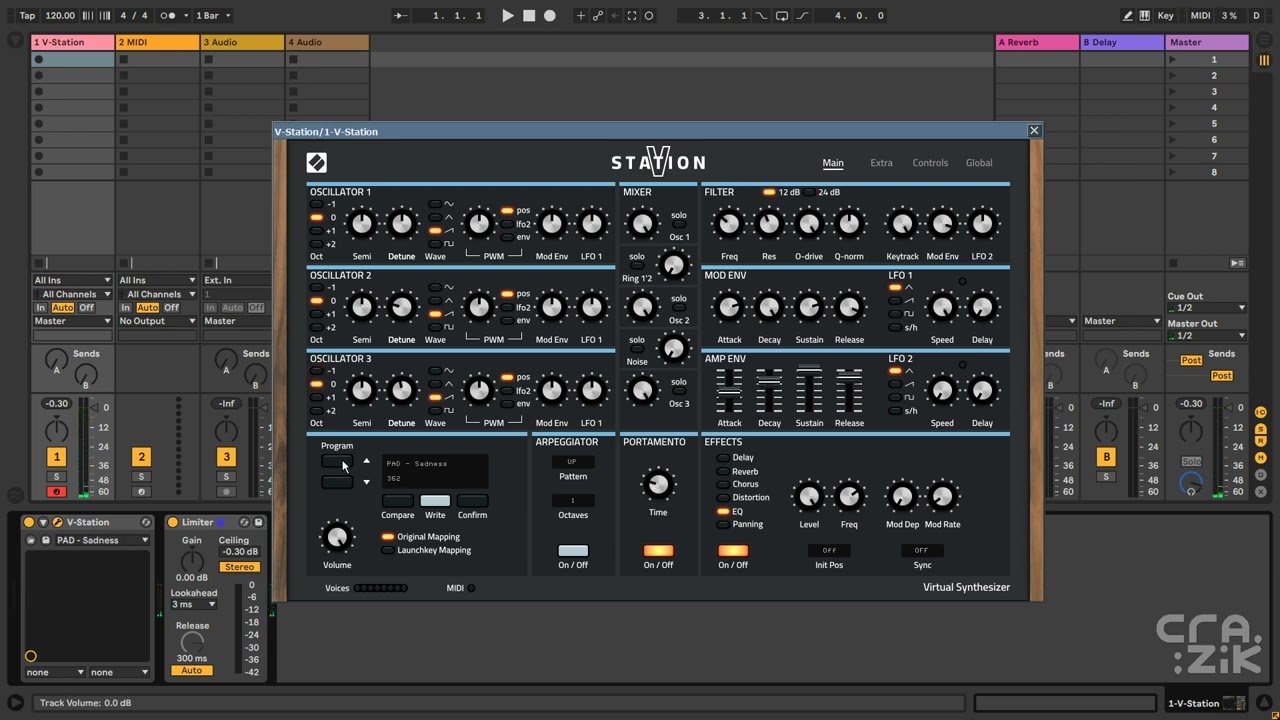
Task: Click the Stop button in transport
Action: (529, 15)
